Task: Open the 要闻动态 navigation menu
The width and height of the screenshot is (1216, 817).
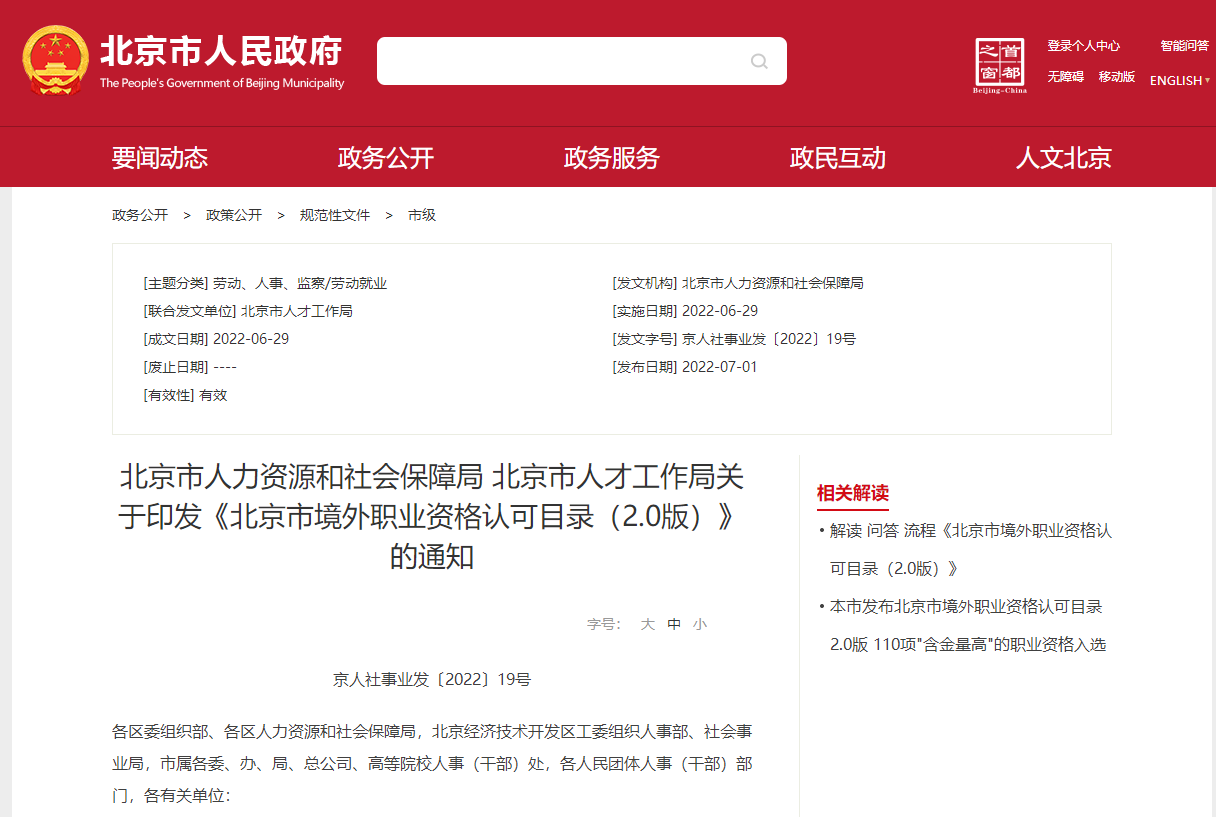Action: (160, 157)
